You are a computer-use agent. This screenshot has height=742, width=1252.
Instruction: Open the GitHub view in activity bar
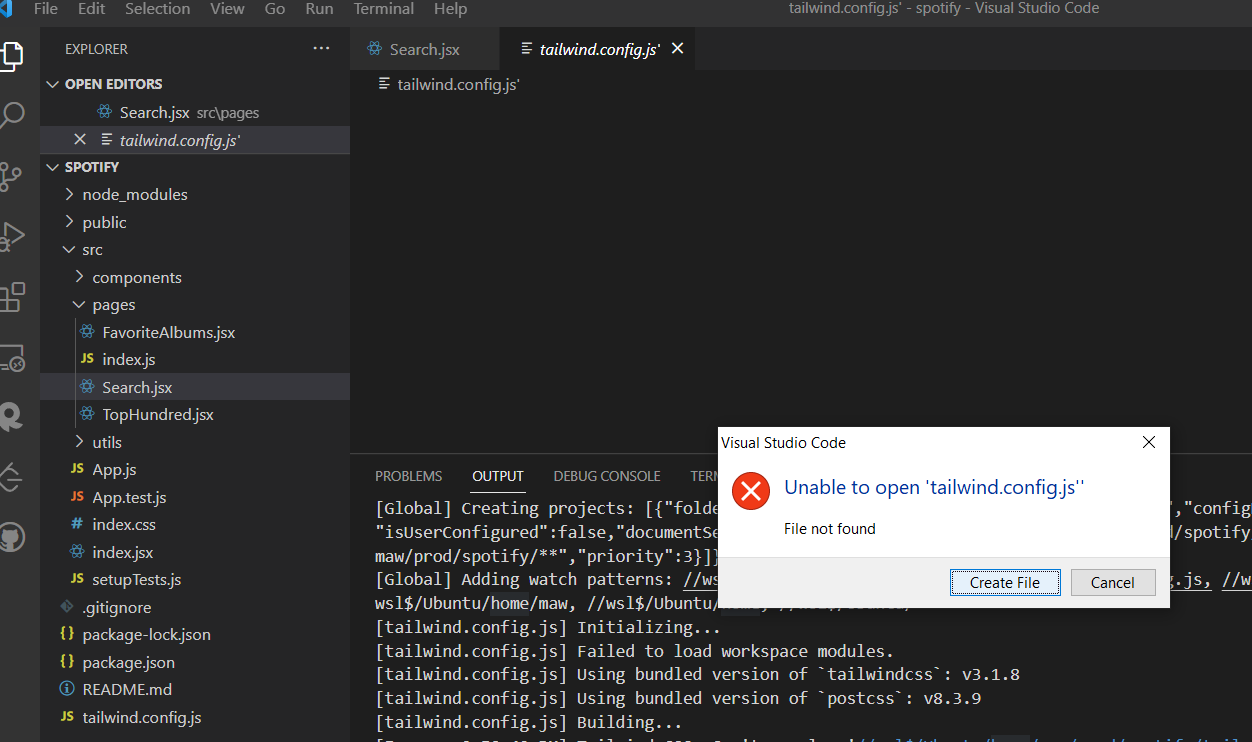point(11,536)
